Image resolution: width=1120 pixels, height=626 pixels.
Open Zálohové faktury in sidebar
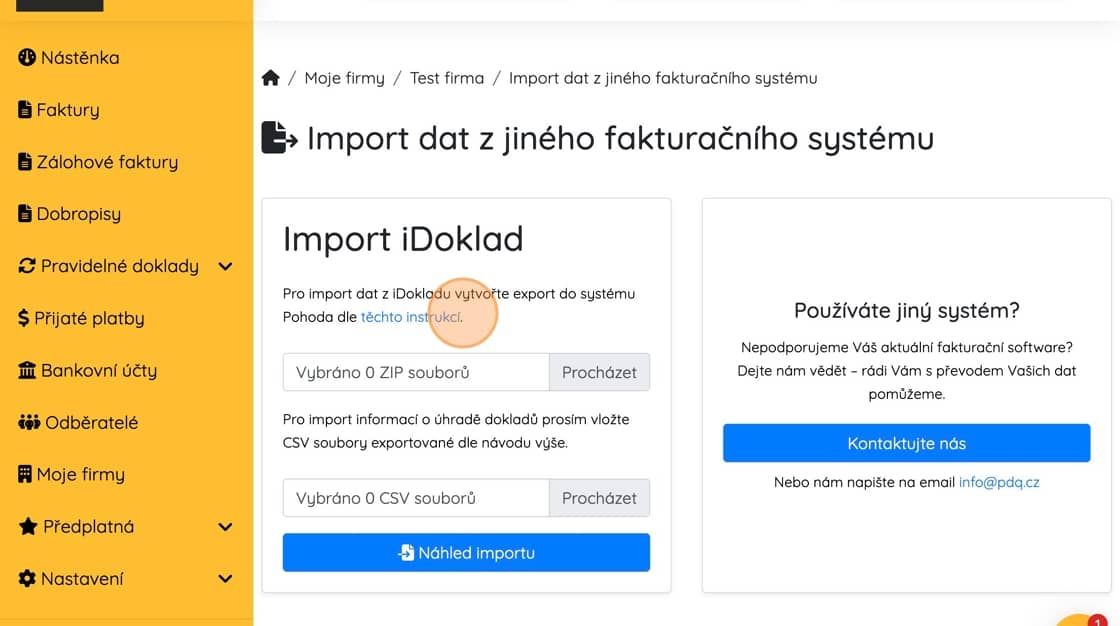[107, 162]
